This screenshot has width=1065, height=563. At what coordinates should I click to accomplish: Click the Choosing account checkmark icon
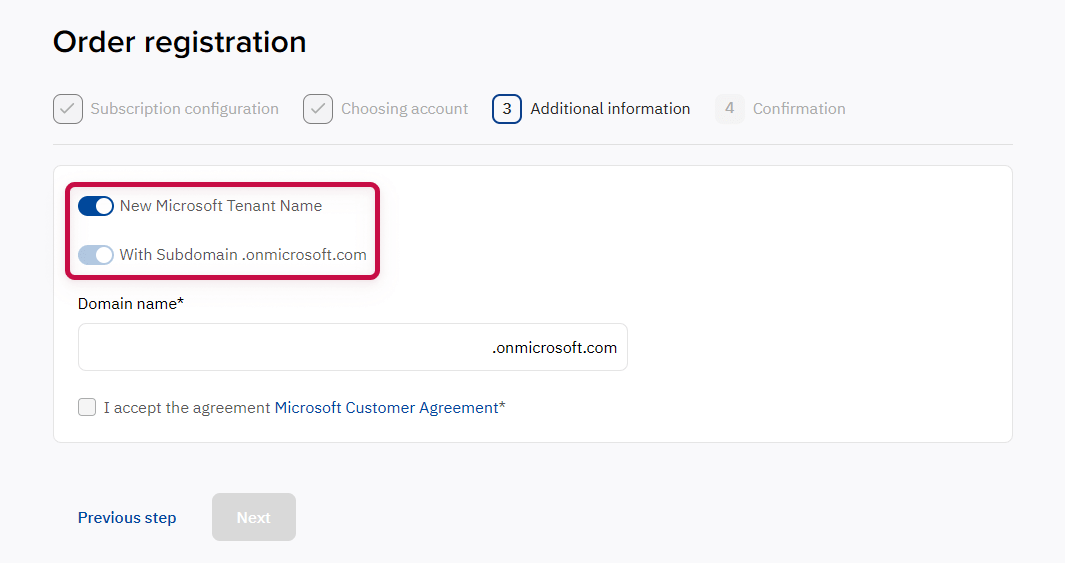tap(318, 109)
